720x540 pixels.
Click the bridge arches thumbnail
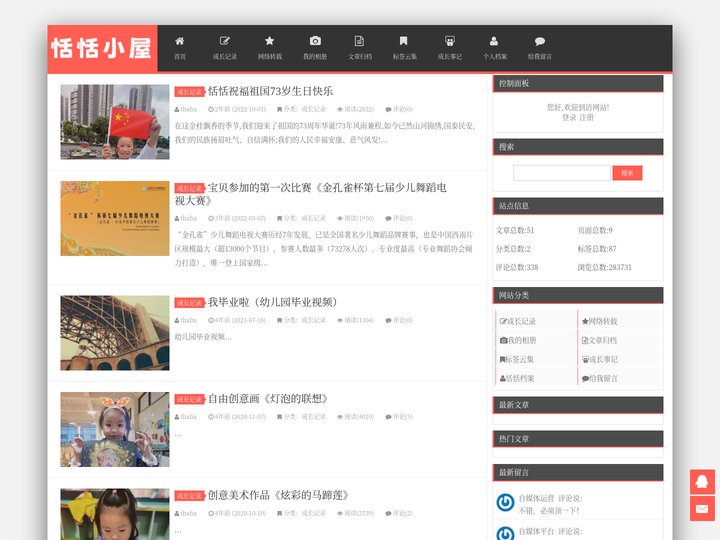click(x=115, y=332)
